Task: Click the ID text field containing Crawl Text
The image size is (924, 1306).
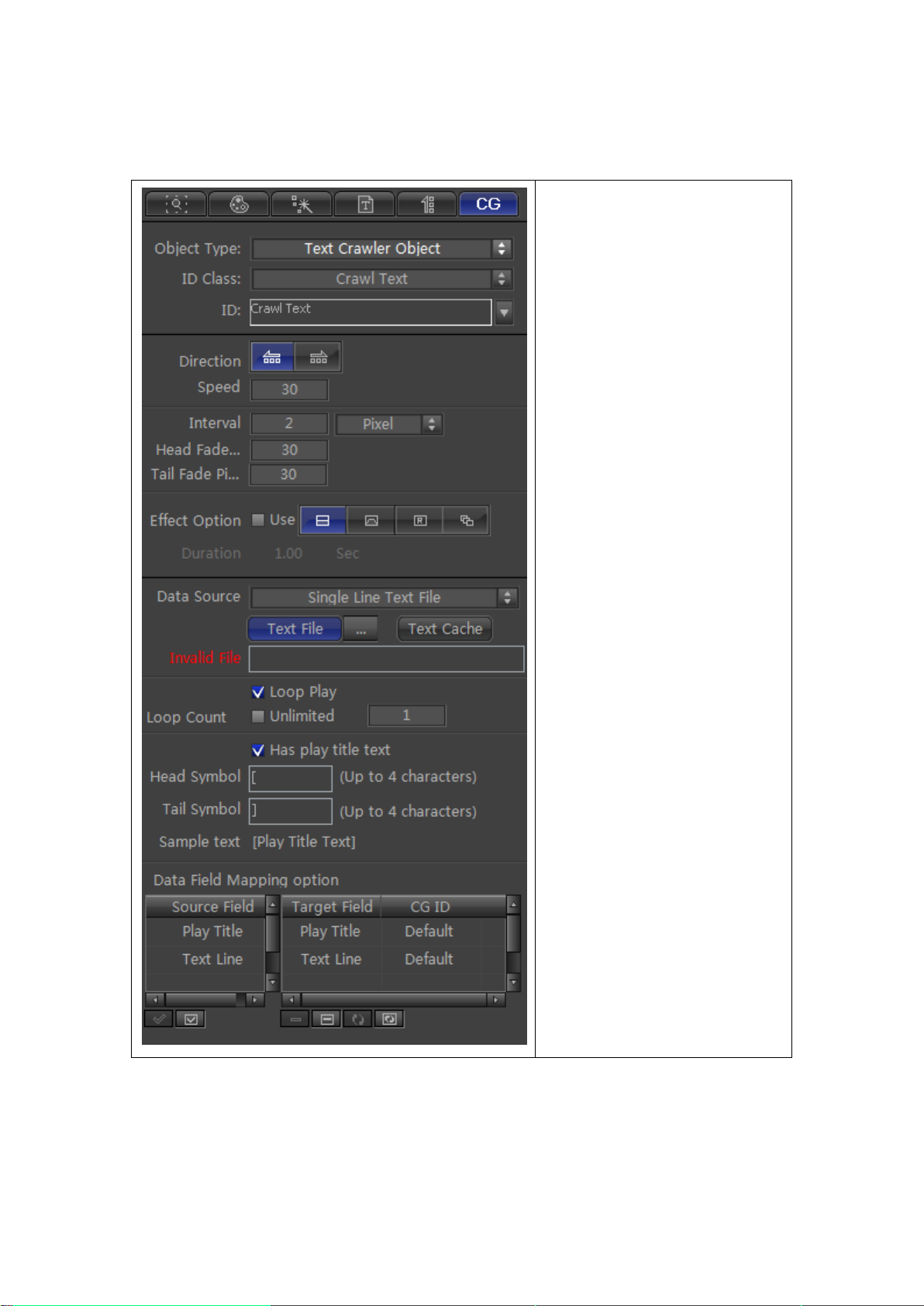Action: tap(371, 312)
